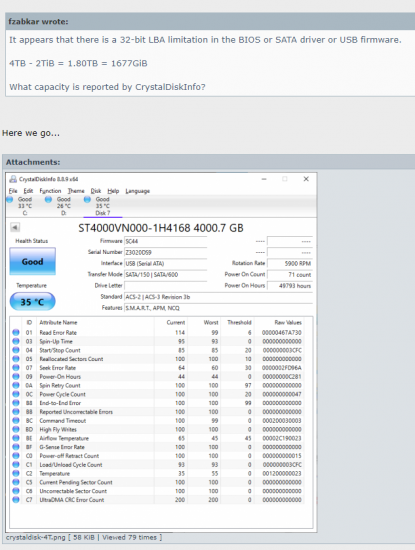Viewport: 415px width, 550px height.
Task: Open the File menu in CrystalDiskInfo
Action: (13, 191)
